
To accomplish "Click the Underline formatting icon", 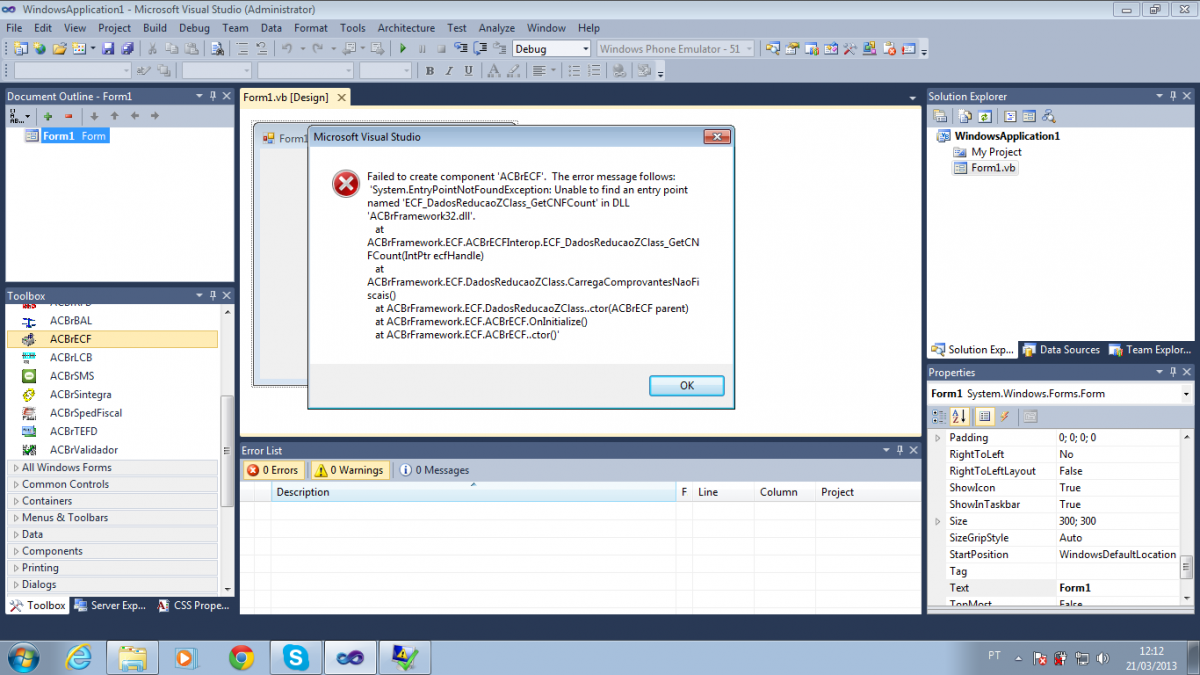I will coord(468,71).
